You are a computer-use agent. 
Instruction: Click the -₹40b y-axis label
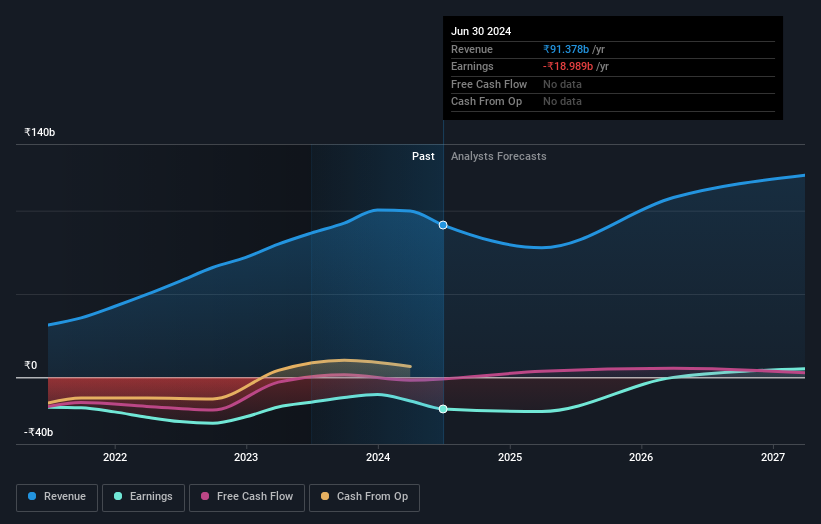coord(38,432)
